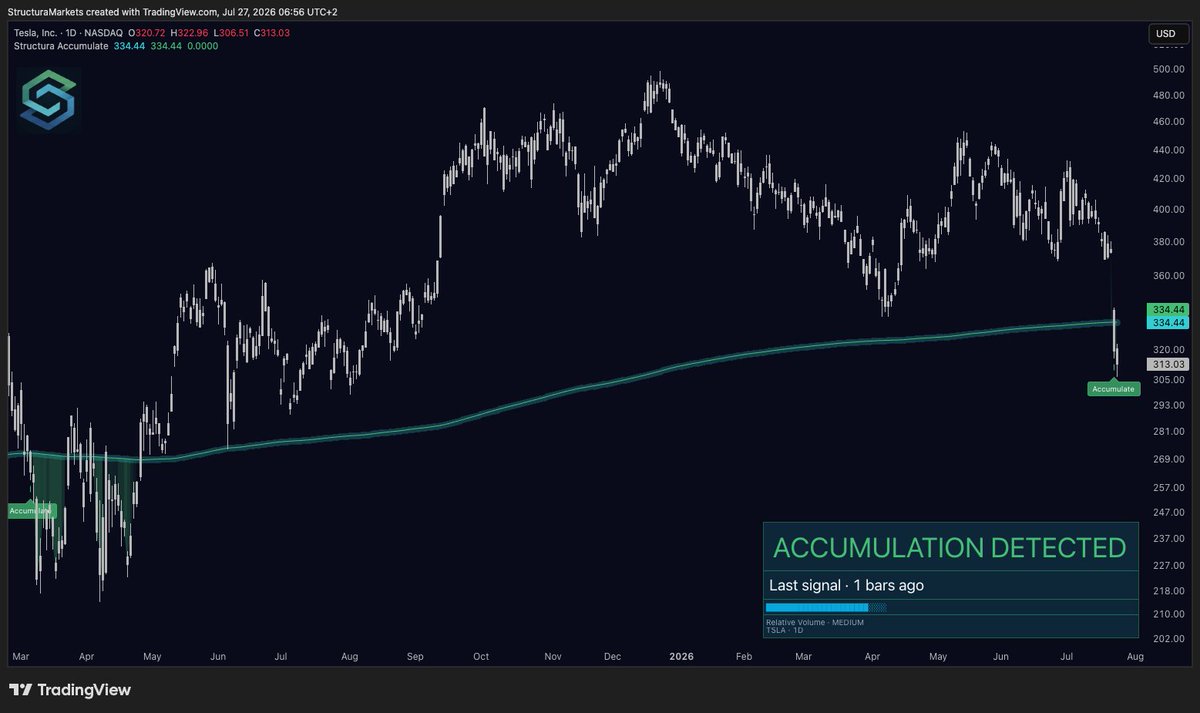Click the 210.00 price axis label
Viewport: 1200px width, 713px height.
click(1168, 614)
